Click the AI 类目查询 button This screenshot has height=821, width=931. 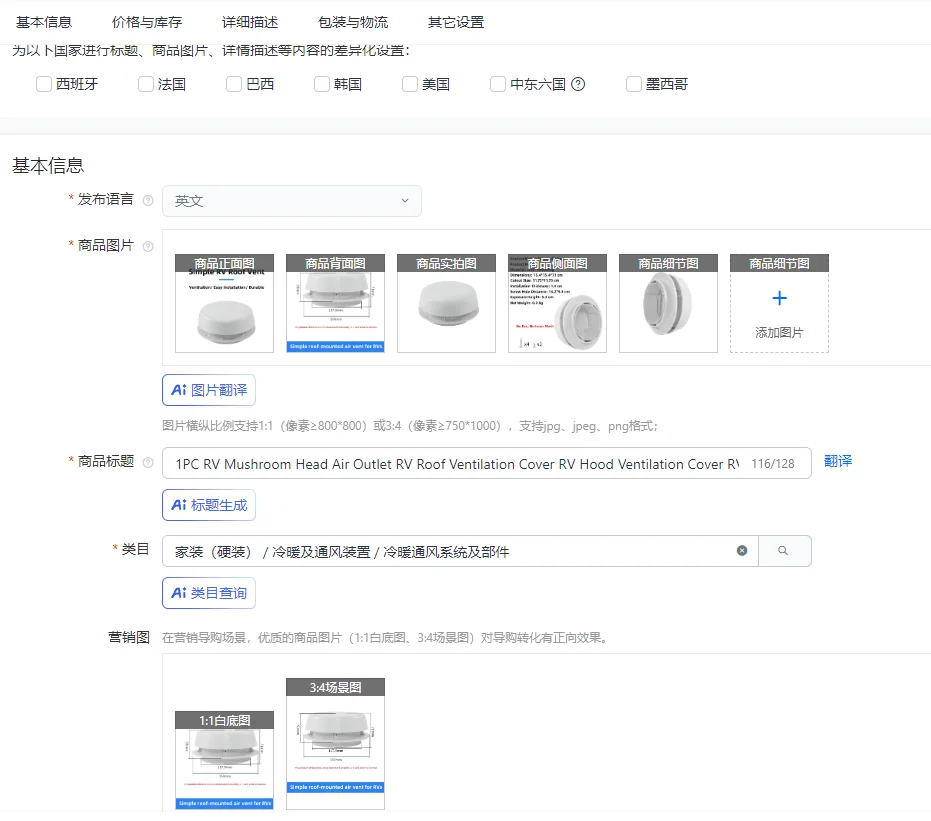[209, 593]
